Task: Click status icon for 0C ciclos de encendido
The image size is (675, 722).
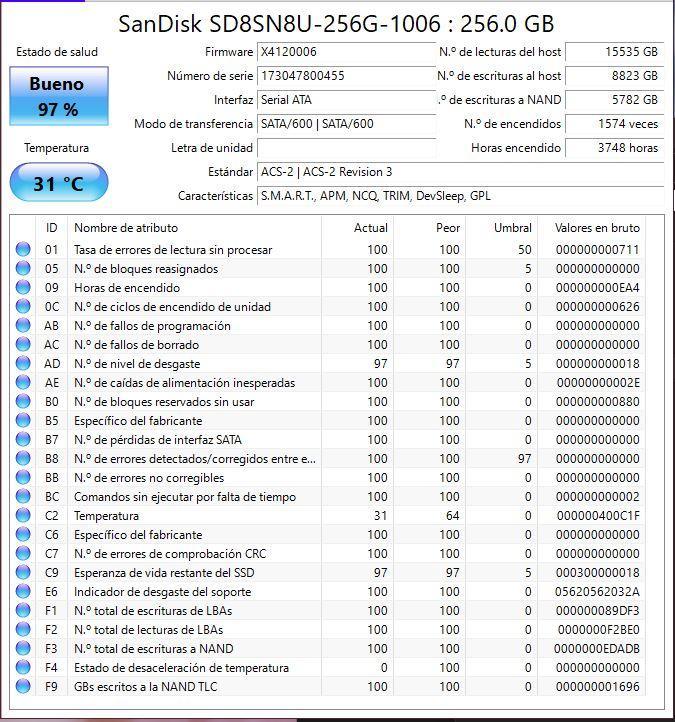Action: [x=23, y=306]
